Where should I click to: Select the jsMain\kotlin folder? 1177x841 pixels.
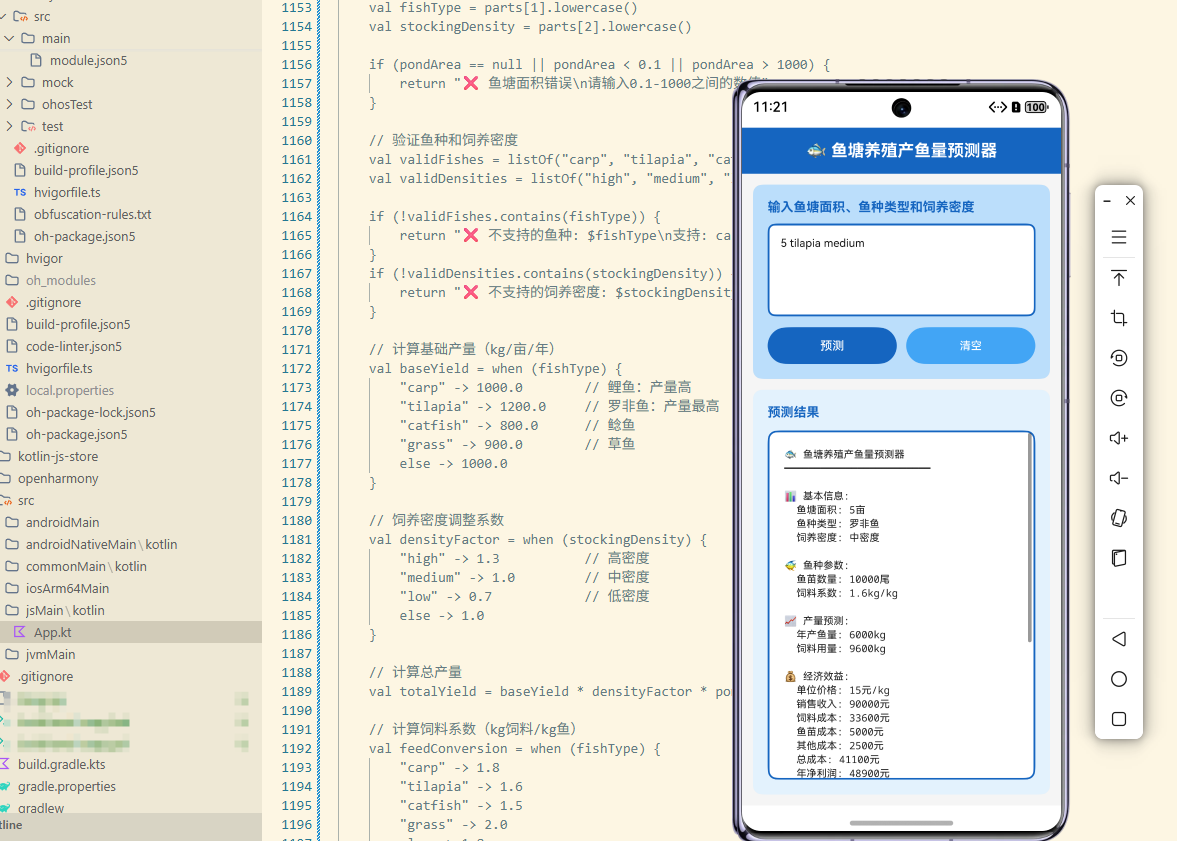(65, 610)
